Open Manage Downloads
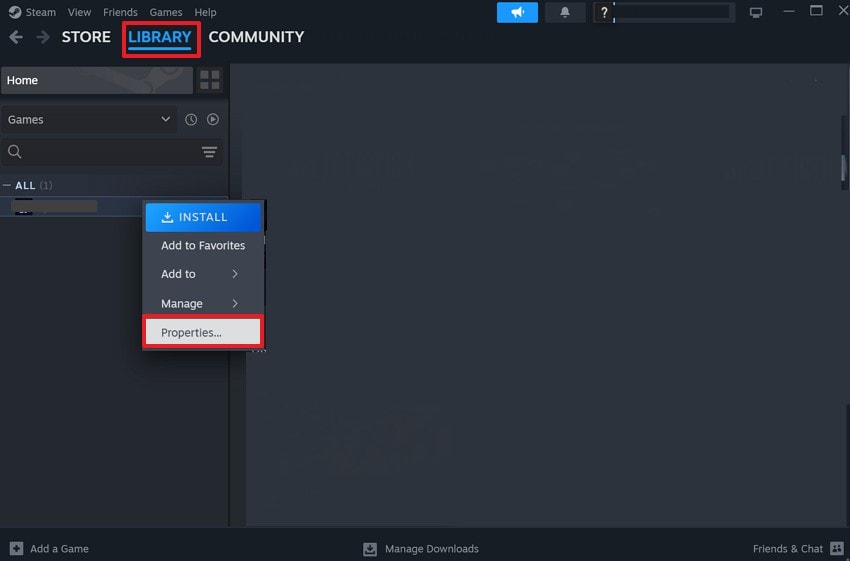The image size is (850, 561). [x=432, y=549]
